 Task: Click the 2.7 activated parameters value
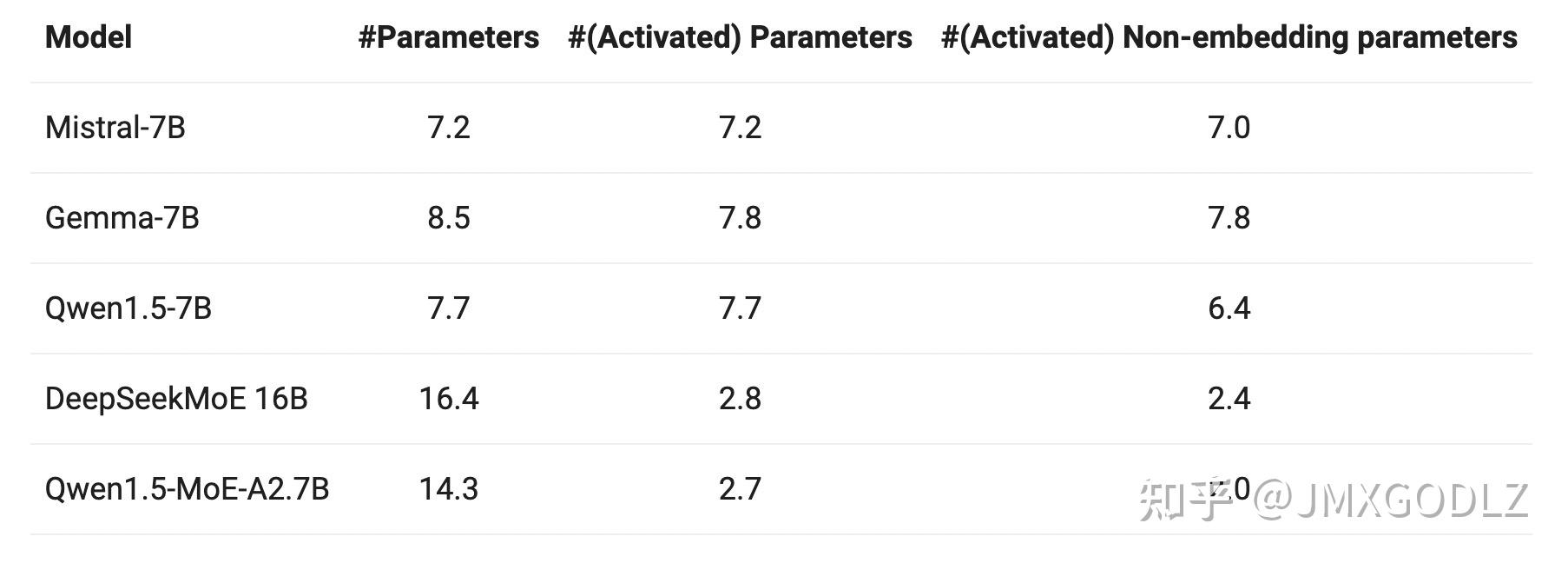coord(740,489)
